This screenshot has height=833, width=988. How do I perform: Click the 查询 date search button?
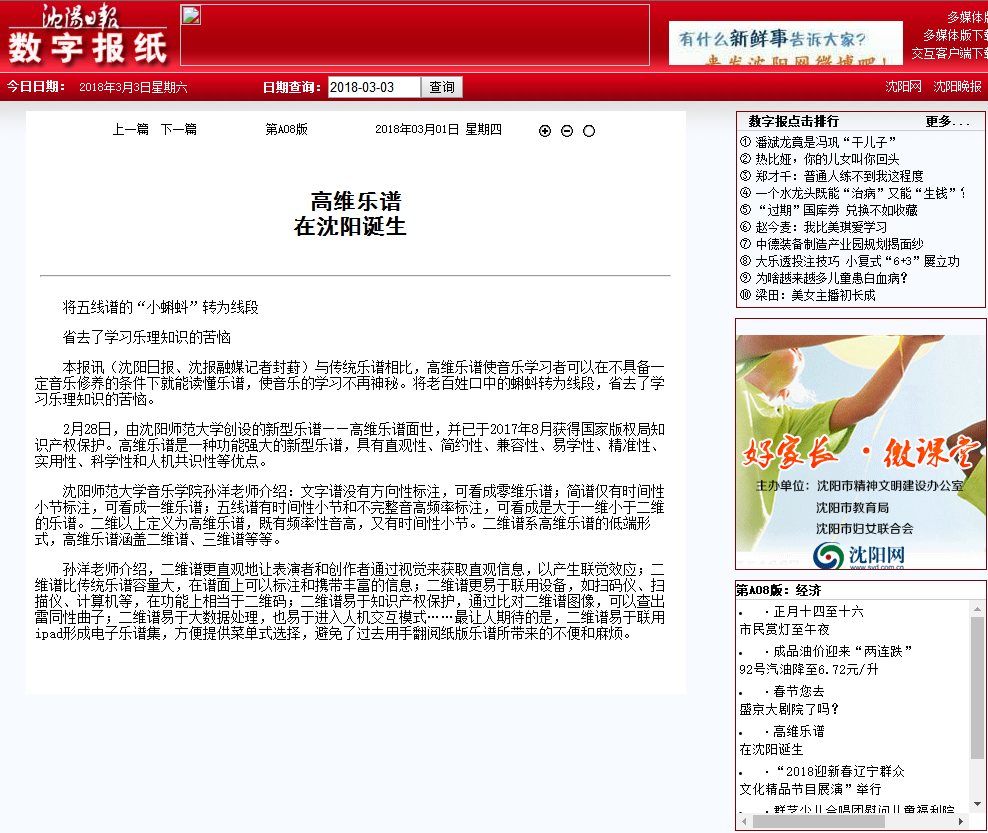click(x=442, y=88)
